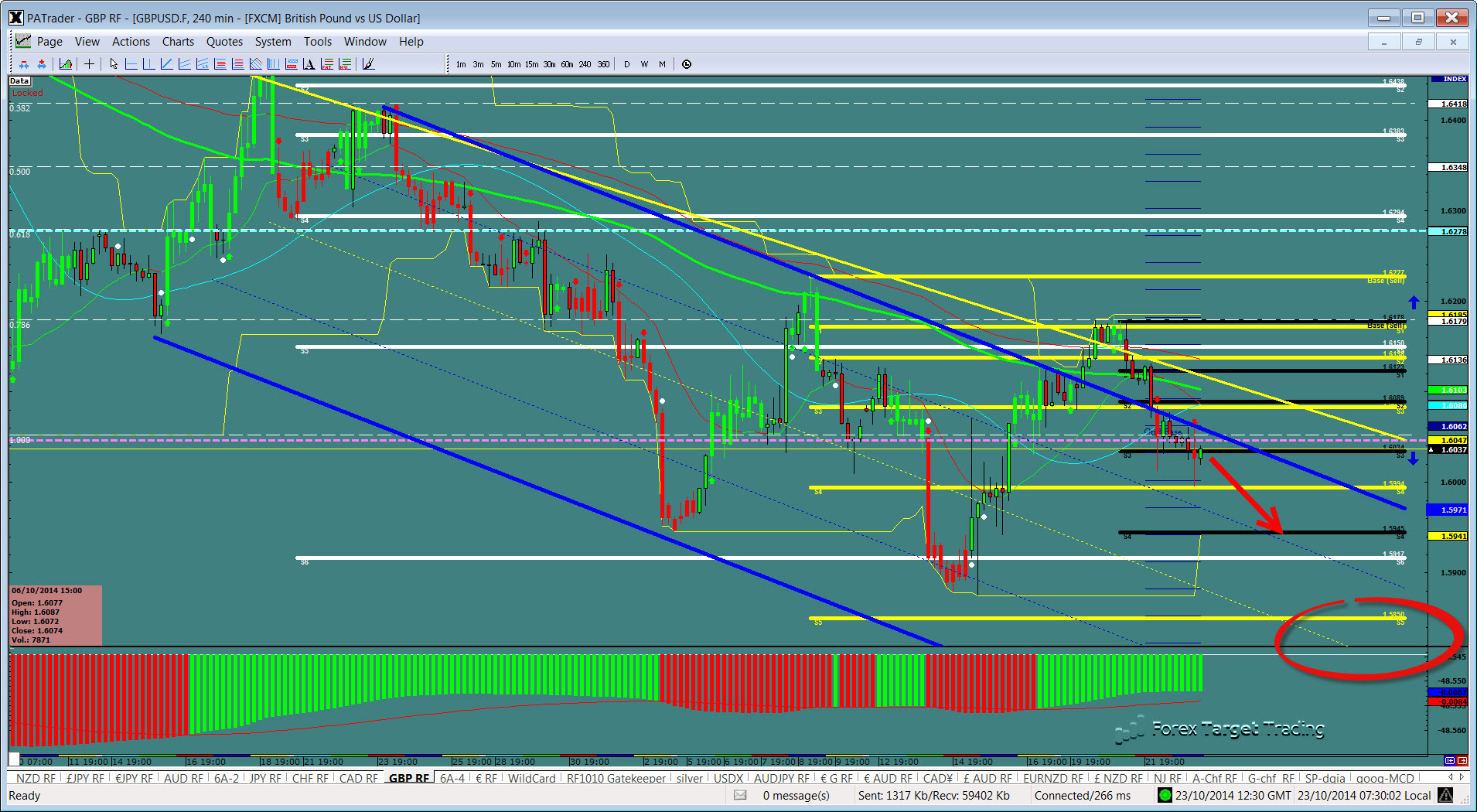Click the OHLC data box for 06/10/2014
The image size is (1477, 812).
click(56, 616)
